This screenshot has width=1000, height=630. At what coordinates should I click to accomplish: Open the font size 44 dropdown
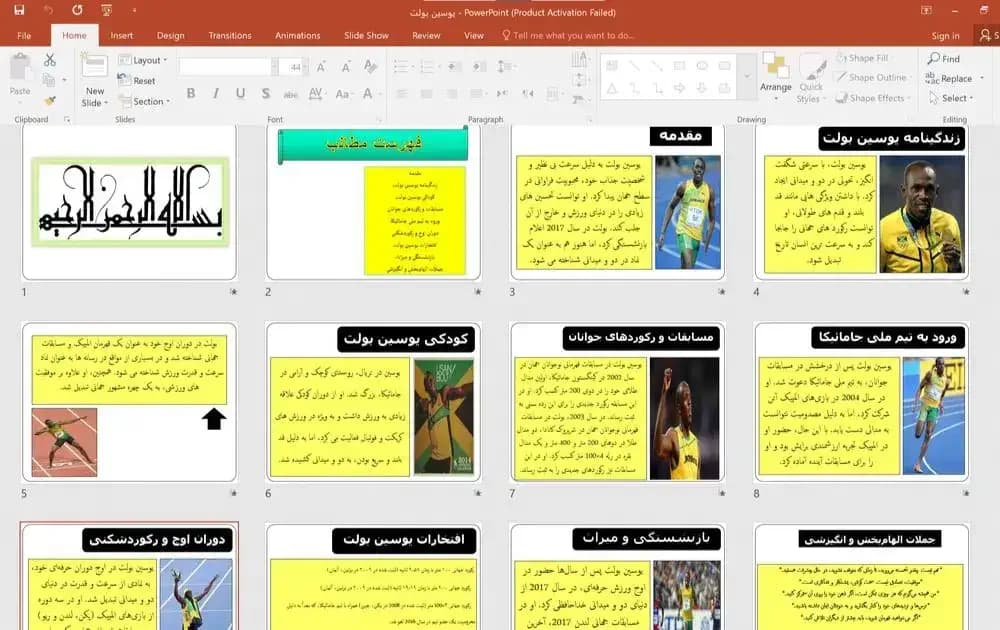coord(305,66)
